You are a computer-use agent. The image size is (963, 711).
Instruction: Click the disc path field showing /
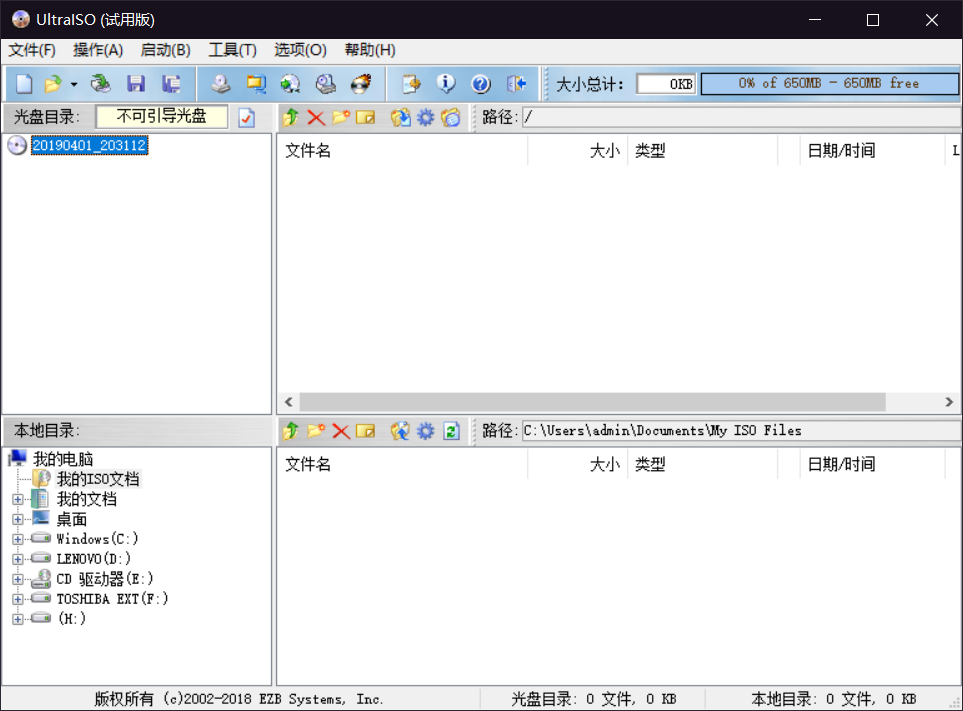click(741, 117)
